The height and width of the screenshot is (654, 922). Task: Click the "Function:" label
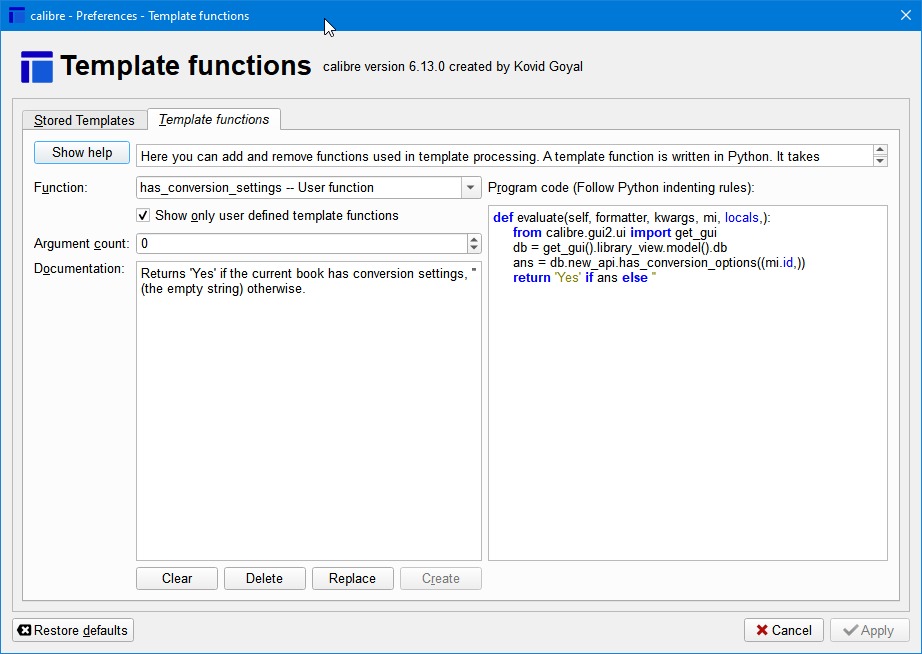61,188
